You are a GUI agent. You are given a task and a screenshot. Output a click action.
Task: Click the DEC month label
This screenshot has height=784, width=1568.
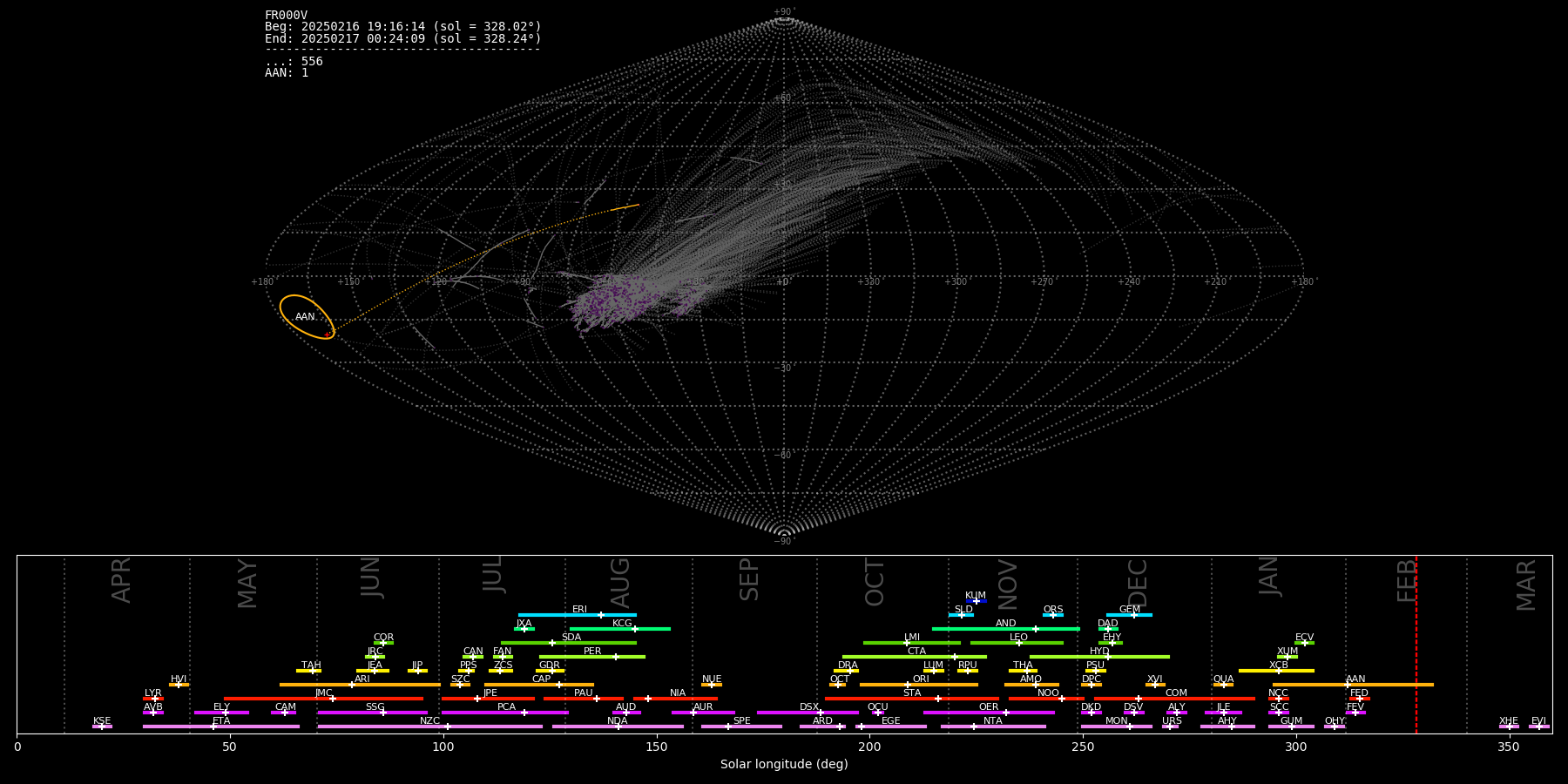pos(1138,582)
